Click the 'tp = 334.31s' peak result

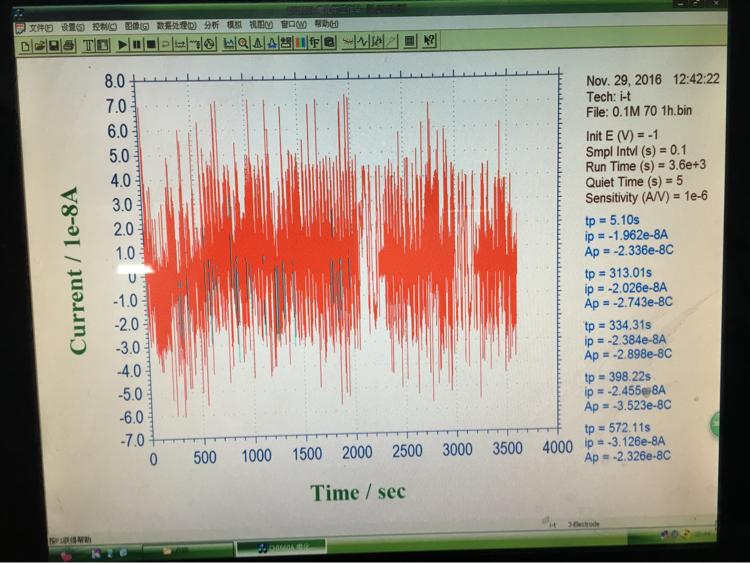point(618,326)
